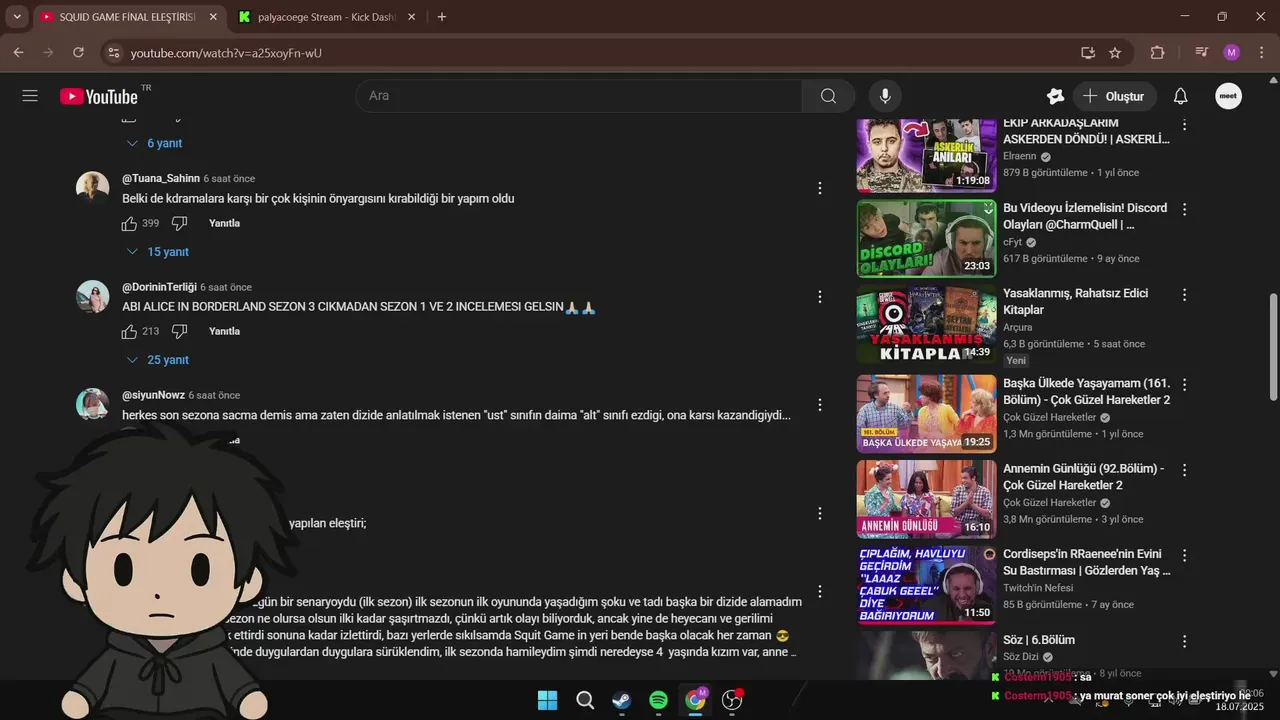This screenshot has height=720, width=1280.
Task: Bookmark this page with the star
Action: tap(1115, 52)
